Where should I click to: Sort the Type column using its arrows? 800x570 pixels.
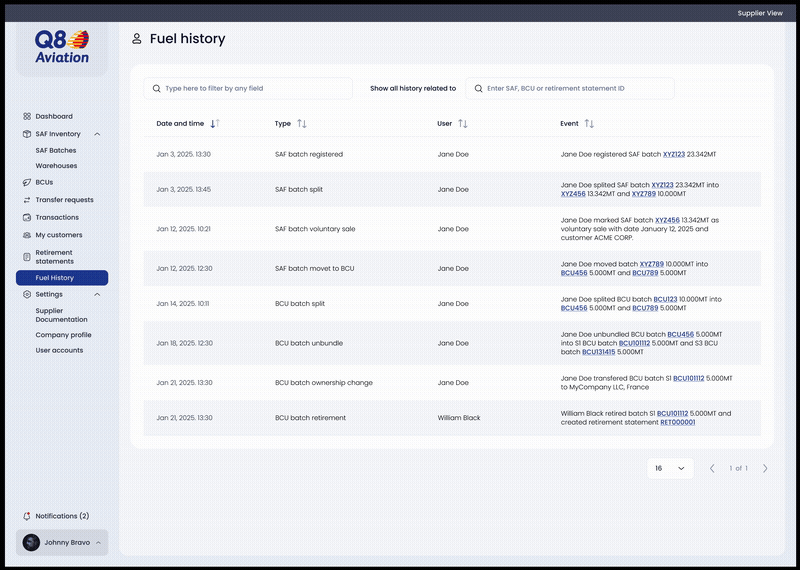[302, 123]
